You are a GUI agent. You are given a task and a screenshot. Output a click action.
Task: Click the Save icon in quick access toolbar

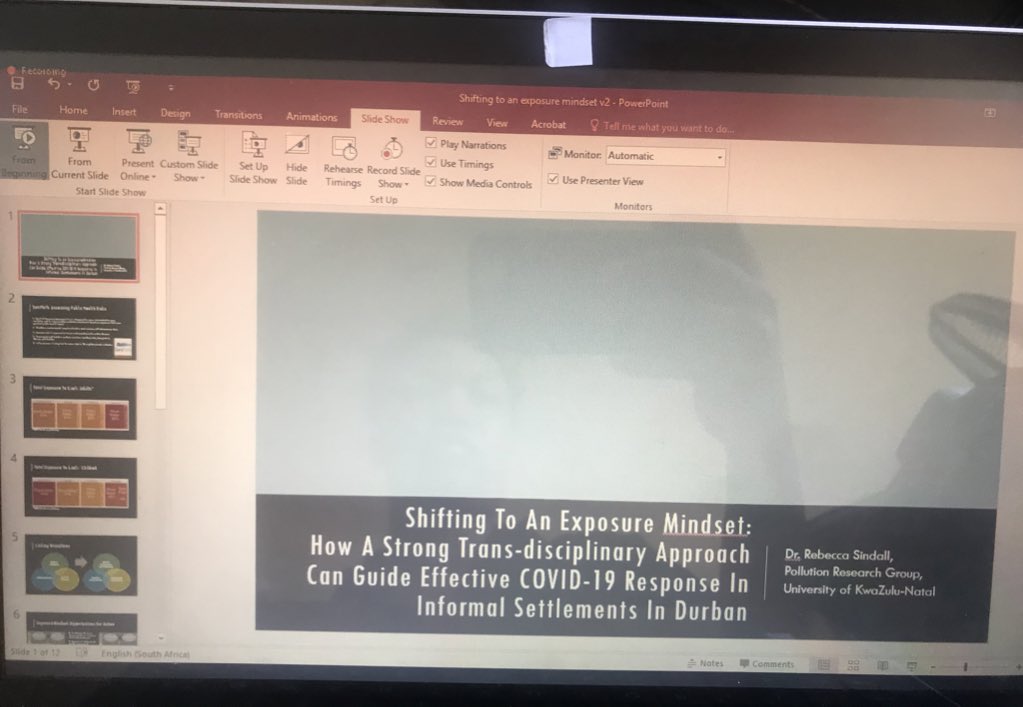[x=18, y=83]
